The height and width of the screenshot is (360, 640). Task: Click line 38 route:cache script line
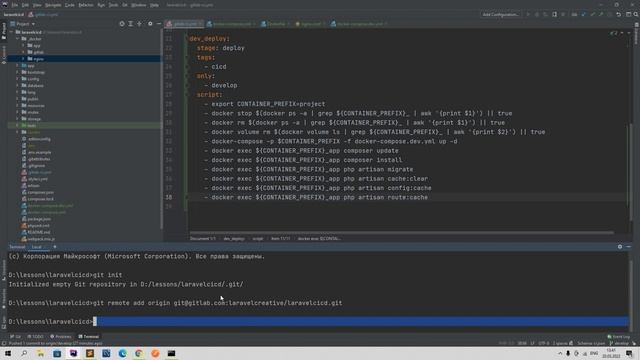(319, 197)
